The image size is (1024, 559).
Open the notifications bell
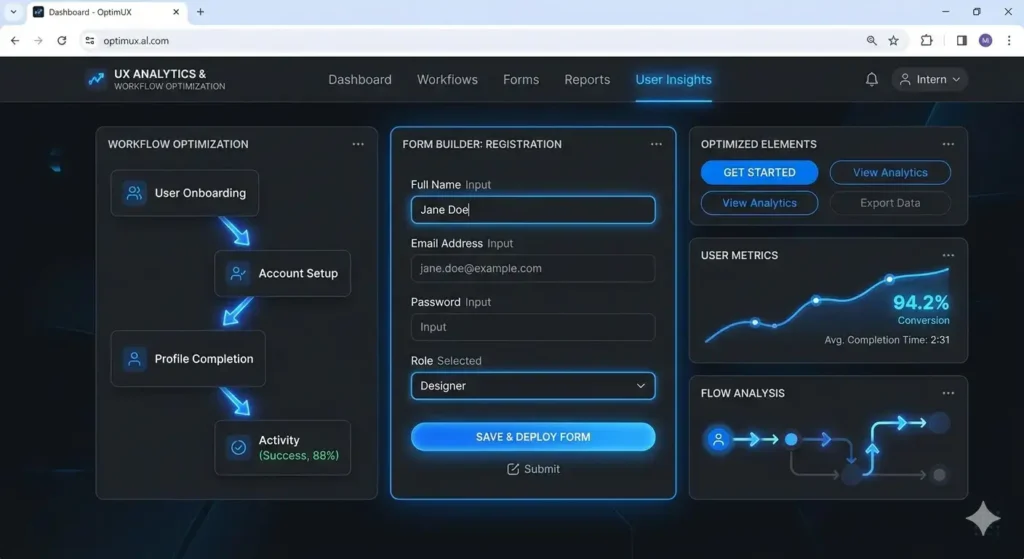tap(871, 80)
